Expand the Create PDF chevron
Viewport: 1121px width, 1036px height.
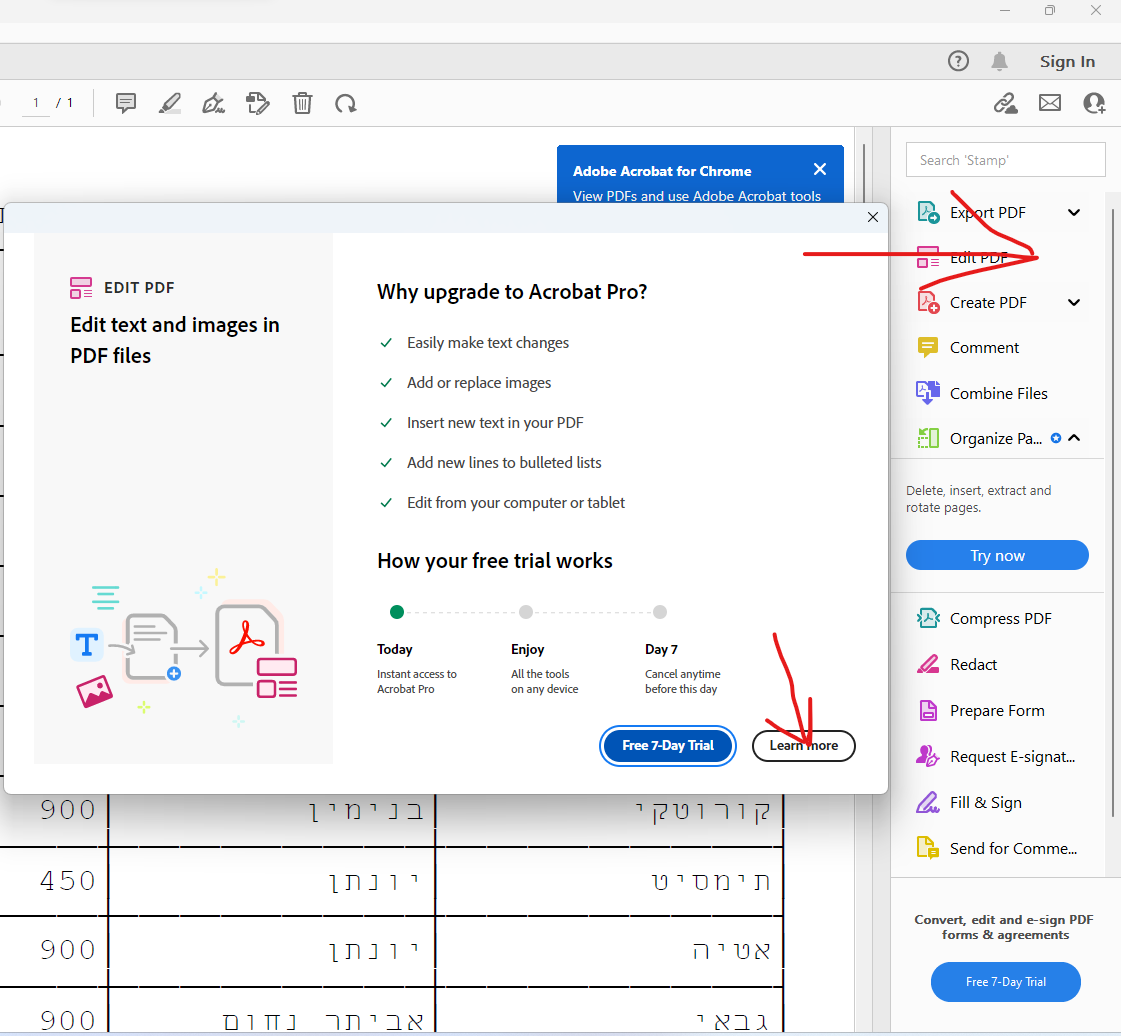tap(1074, 302)
